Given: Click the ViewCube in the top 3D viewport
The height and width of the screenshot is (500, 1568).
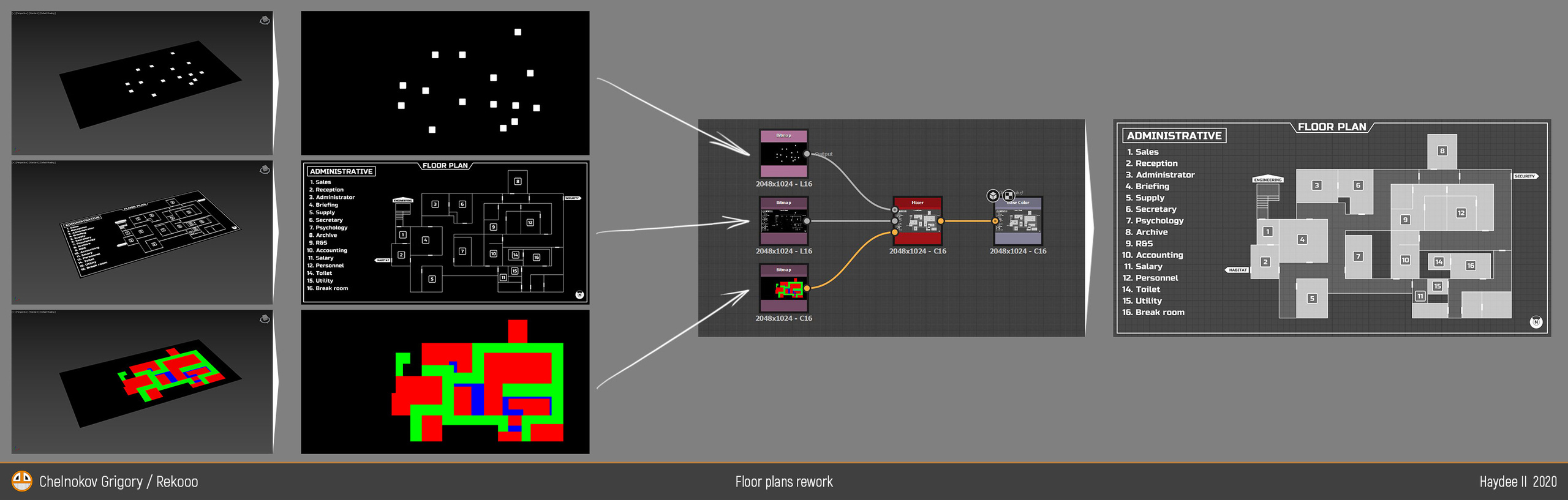Looking at the screenshot, I should (265, 20).
